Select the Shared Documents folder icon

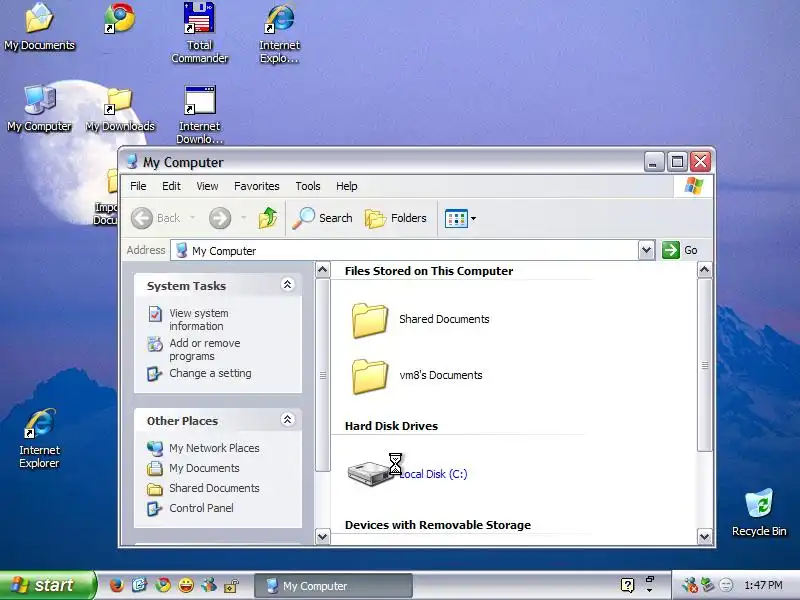pos(370,320)
